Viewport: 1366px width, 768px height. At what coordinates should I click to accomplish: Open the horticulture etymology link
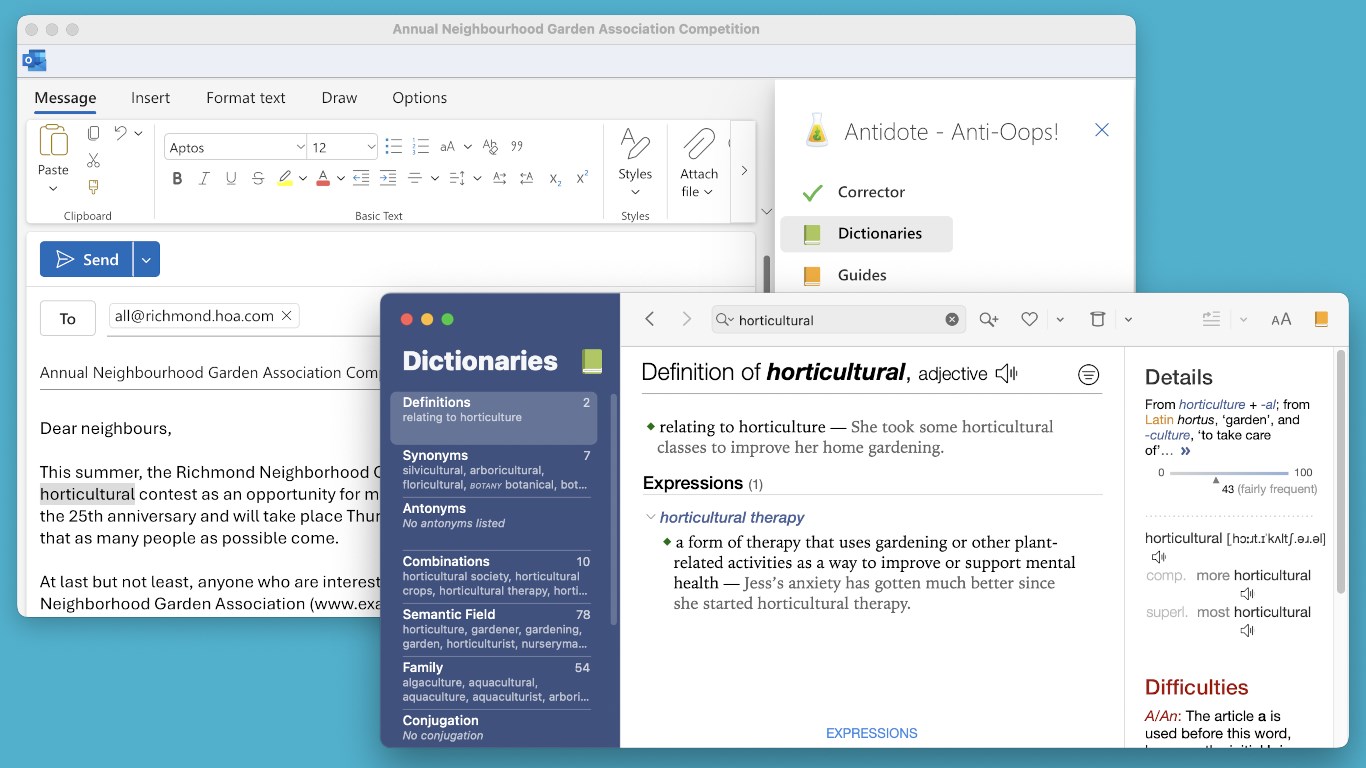(x=1212, y=405)
